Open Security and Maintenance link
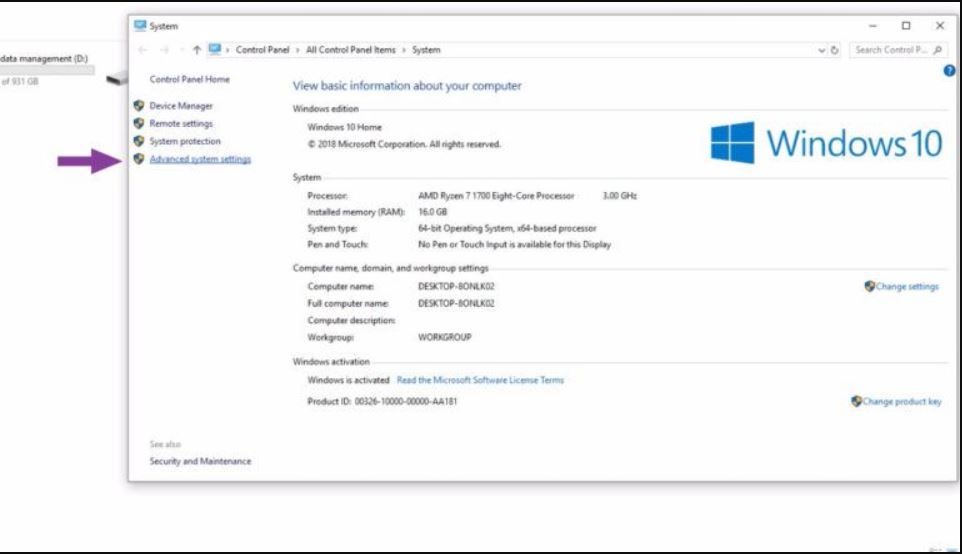962x554 pixels. 200,461
